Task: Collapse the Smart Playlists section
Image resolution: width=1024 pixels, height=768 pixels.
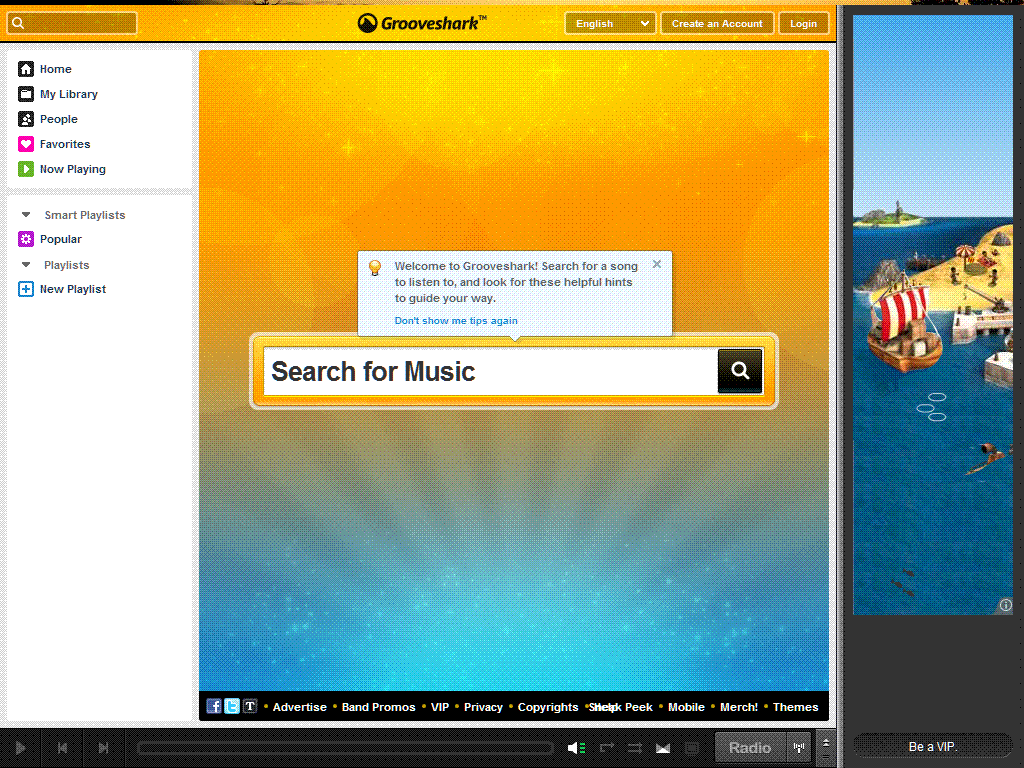Action: [x=26, y=215]
